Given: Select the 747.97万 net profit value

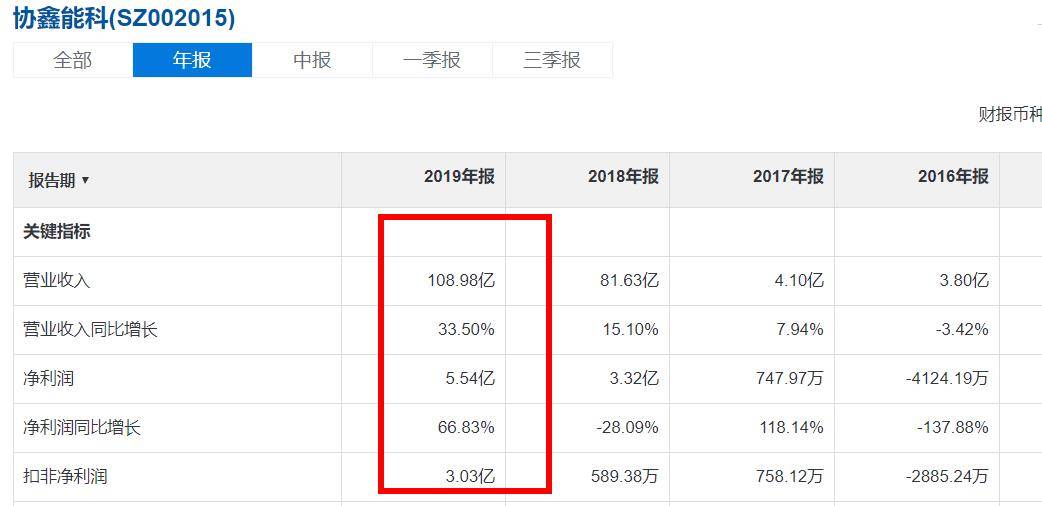Looking at the screenshot, I should point(791,378).
